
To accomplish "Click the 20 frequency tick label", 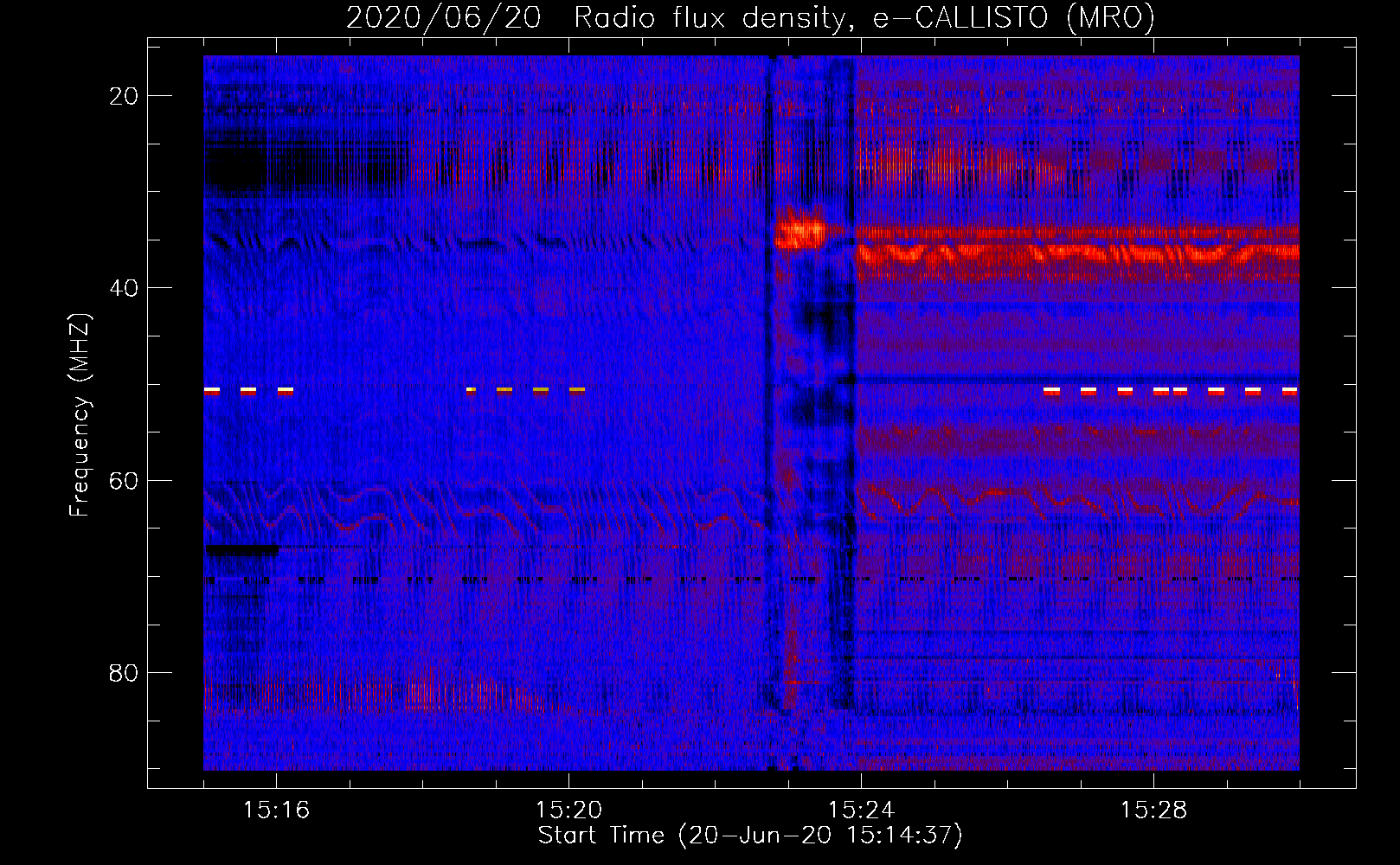I will pyautogui.click(x=124, y=96).
